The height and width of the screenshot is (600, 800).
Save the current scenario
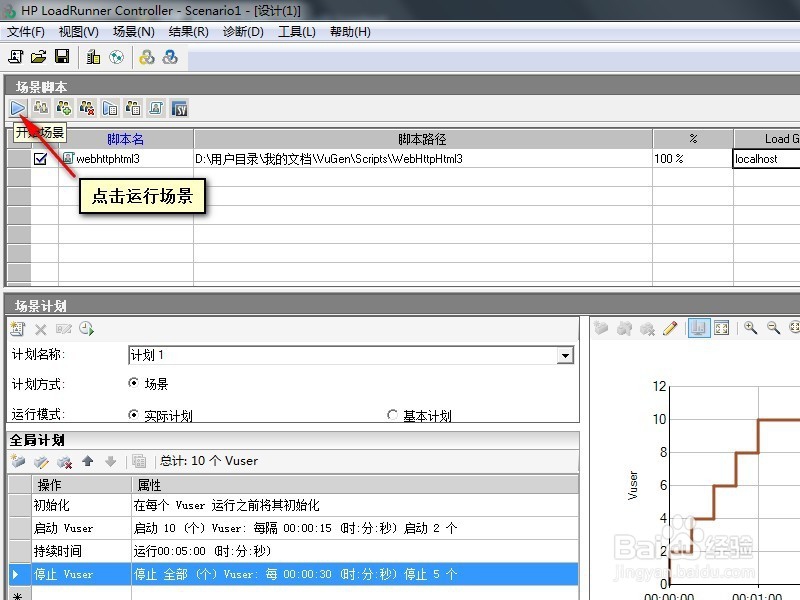coord(62,57)
